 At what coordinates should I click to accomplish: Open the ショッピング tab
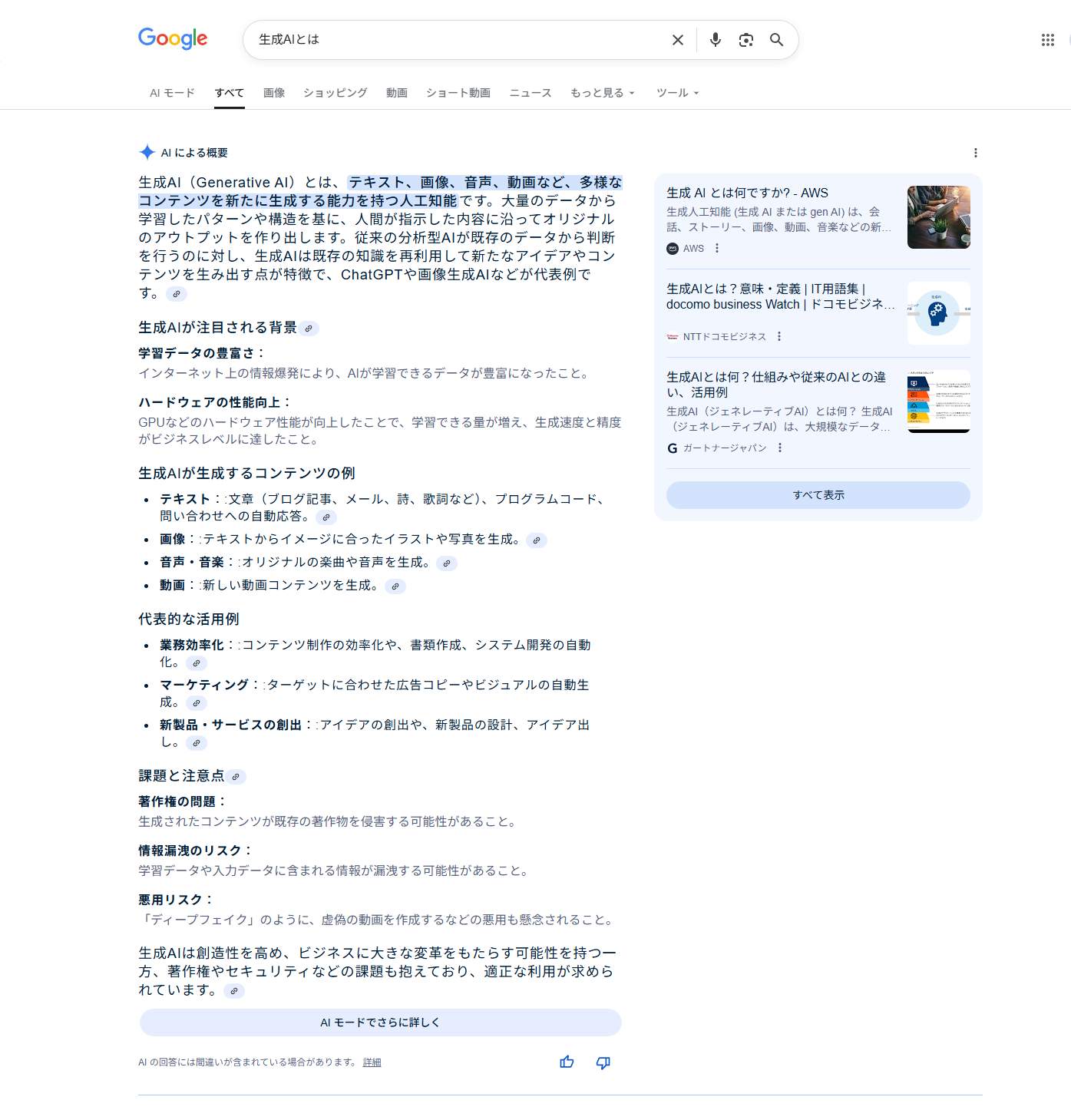(x=336, y=93)
